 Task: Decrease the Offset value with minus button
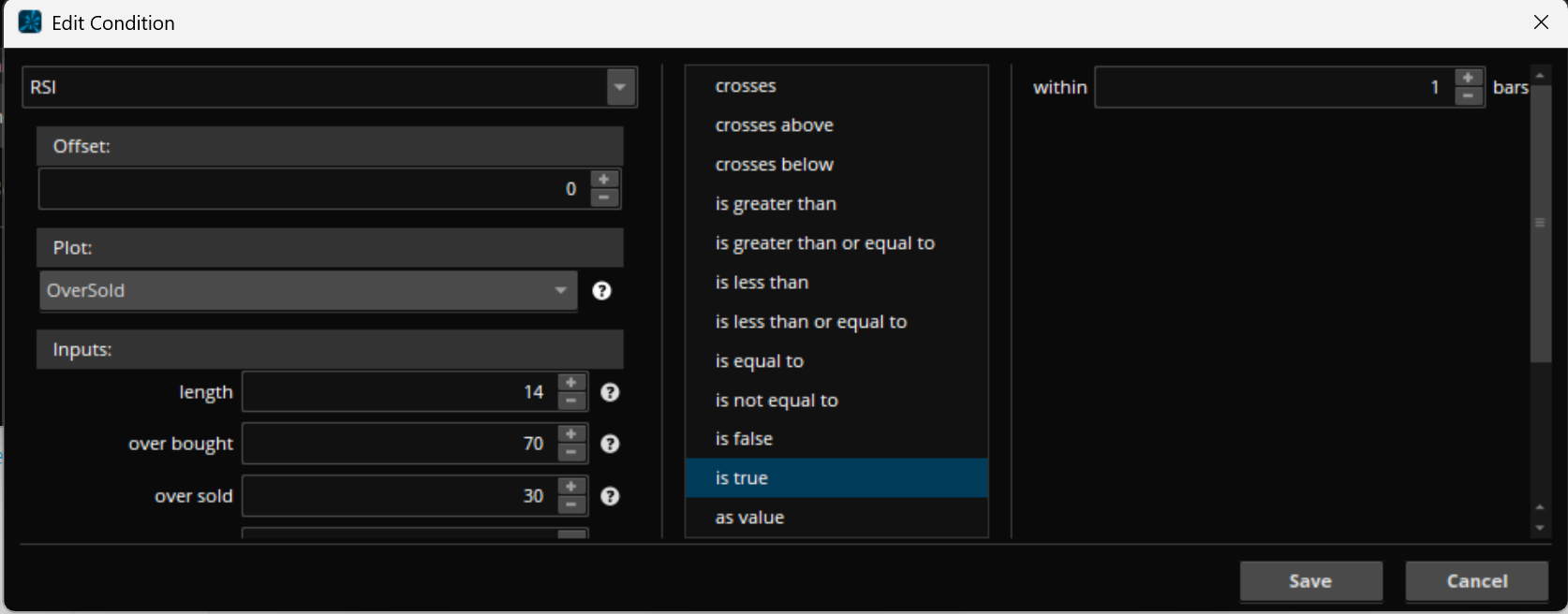tap(604, 197)
